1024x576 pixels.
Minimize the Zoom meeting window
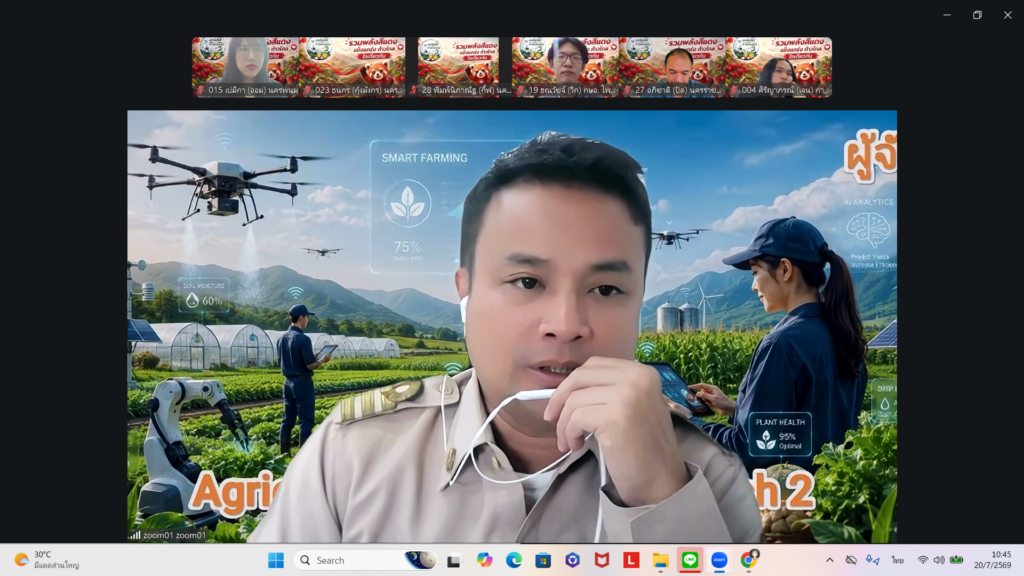click(x=947, y=15)
